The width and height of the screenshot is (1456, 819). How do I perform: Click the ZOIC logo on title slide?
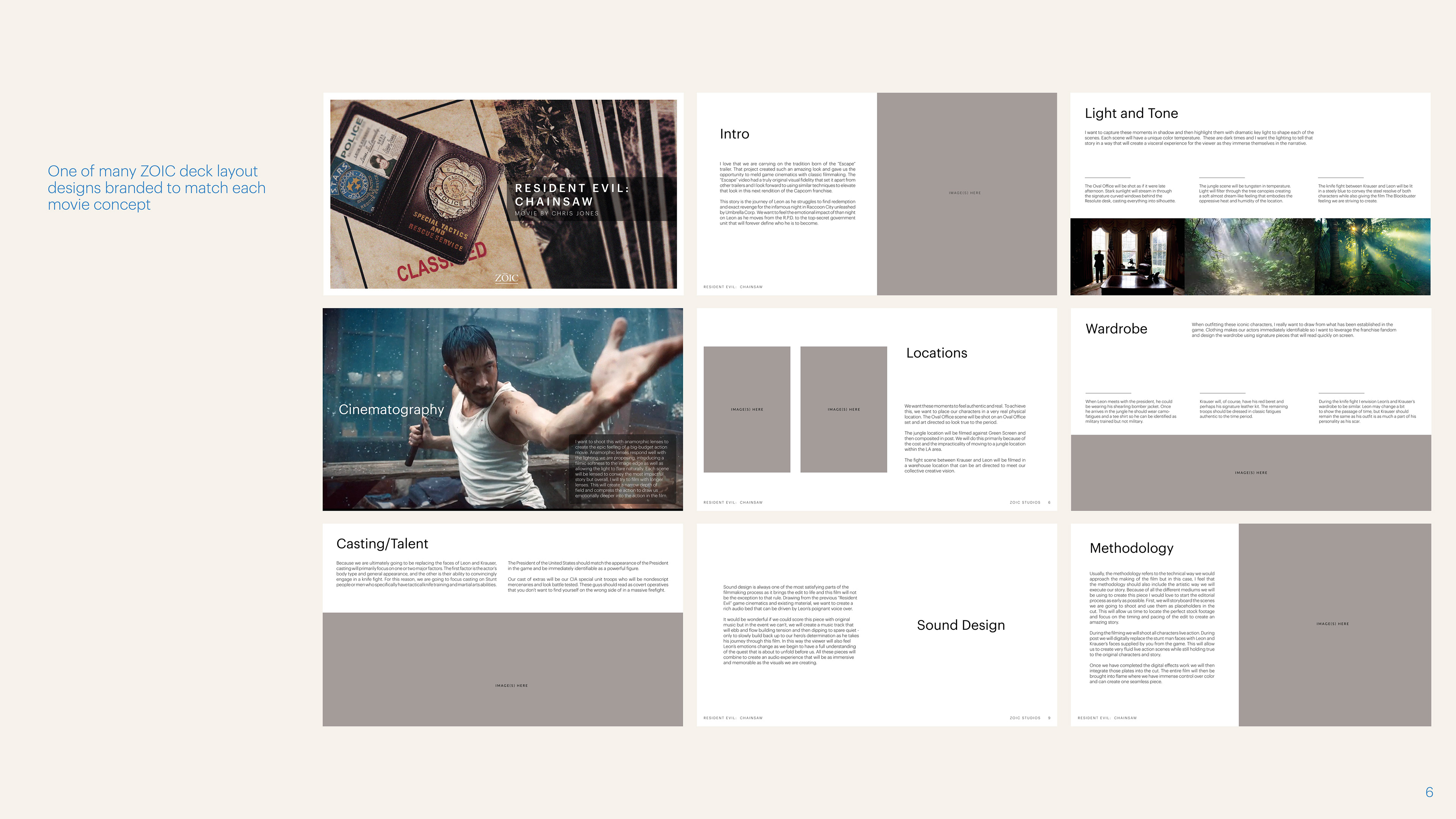(x=507, y=278)
